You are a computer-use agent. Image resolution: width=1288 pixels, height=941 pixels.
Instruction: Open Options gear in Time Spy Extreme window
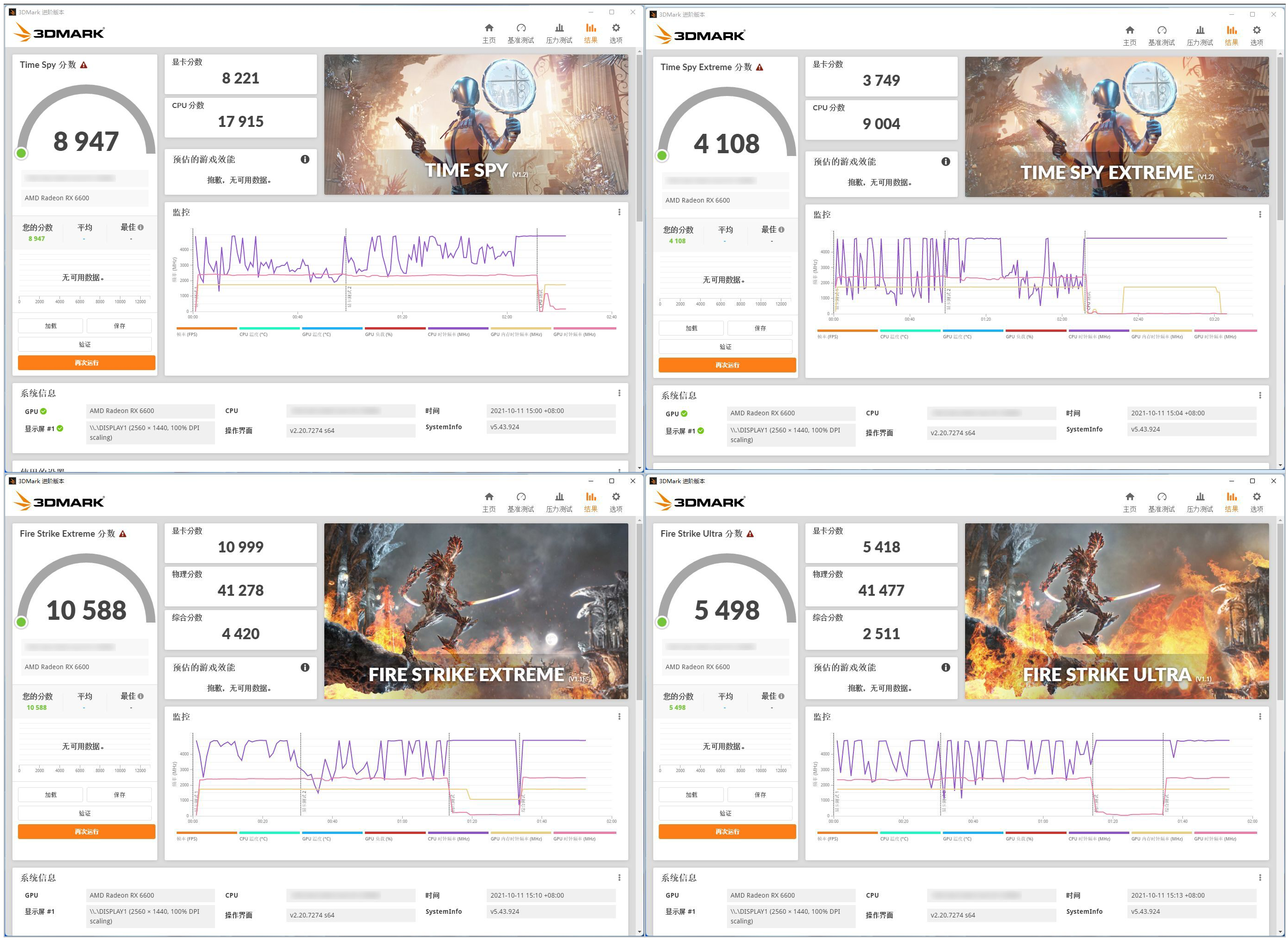[x=1256, y=36]
